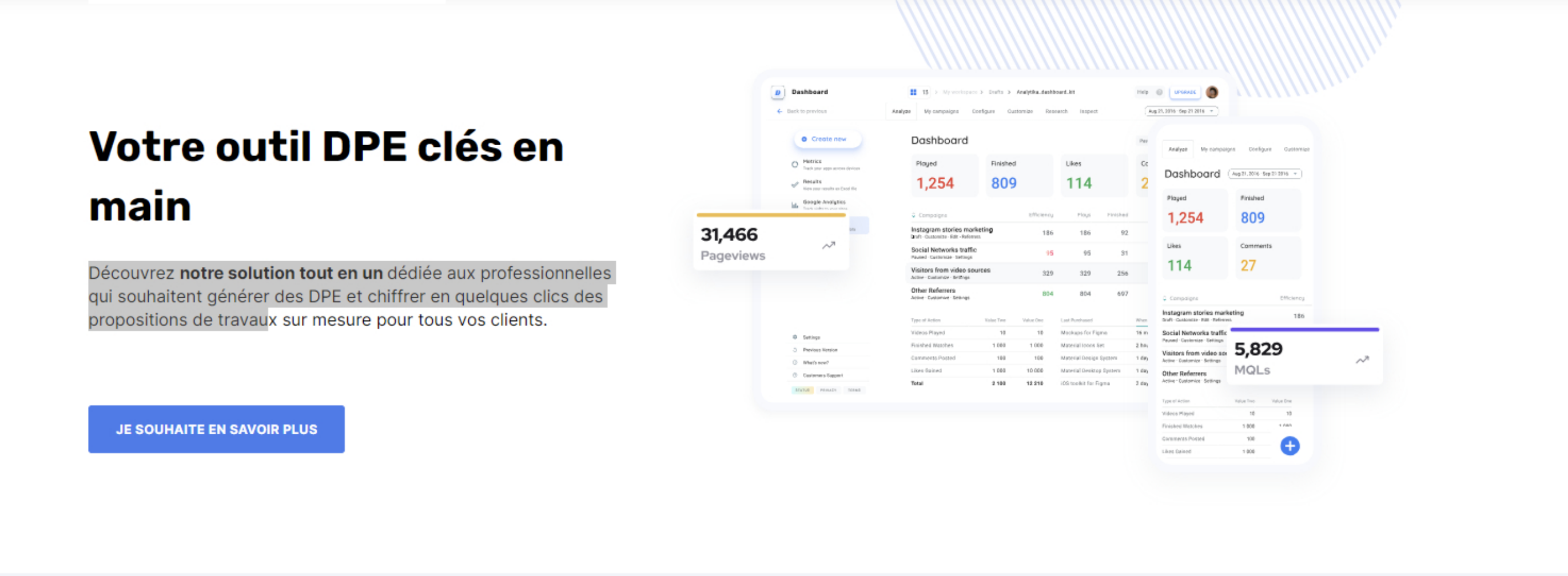
Task: Open the Google Analytics sidebar item
Action: point(823,202)
